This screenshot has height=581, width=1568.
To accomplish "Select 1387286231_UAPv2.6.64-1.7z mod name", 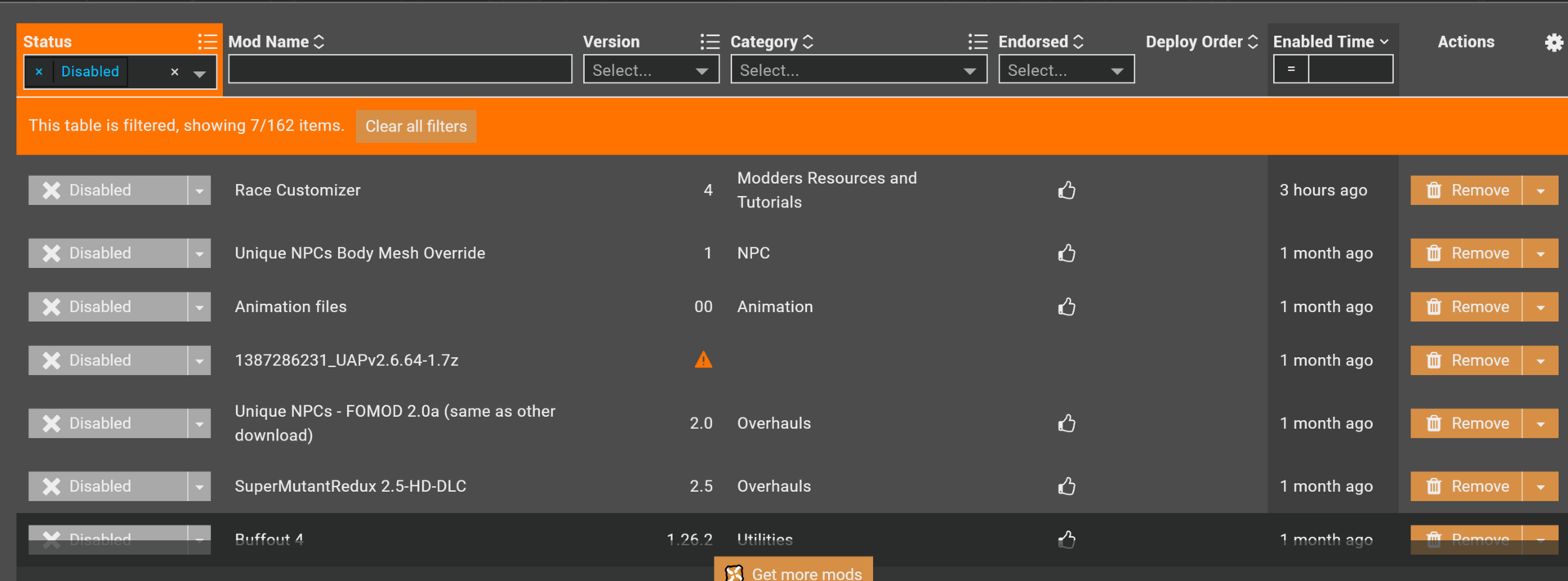I will tap(346, 360).
